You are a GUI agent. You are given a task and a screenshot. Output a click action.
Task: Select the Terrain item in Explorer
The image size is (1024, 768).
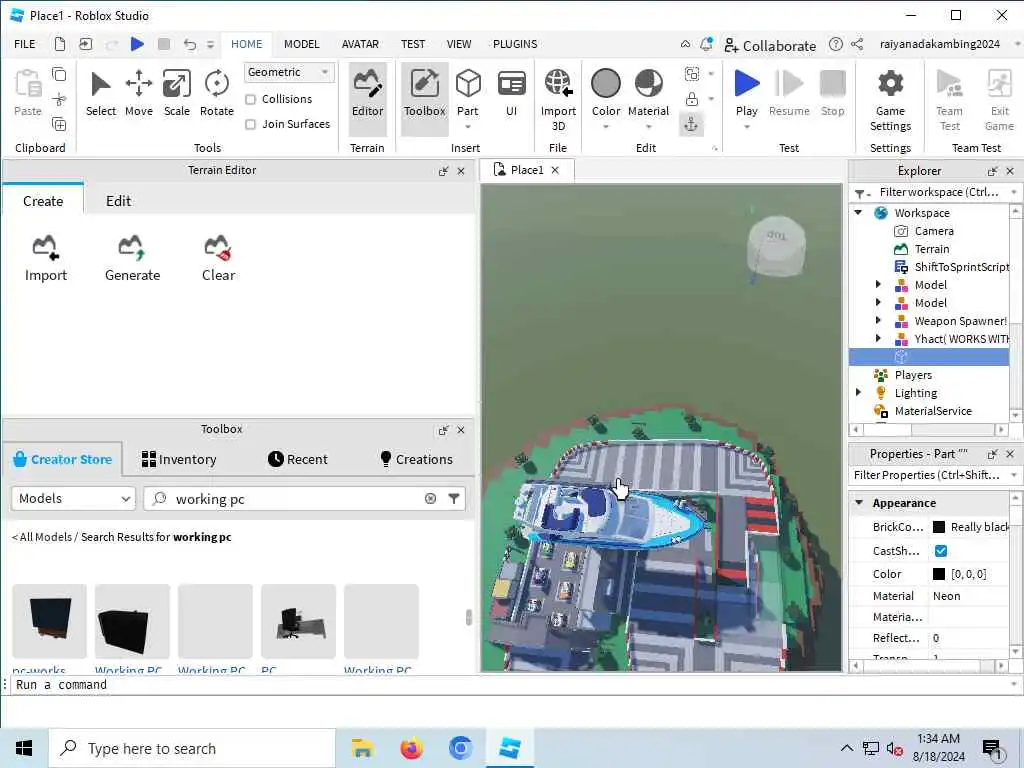coord(931,249)
